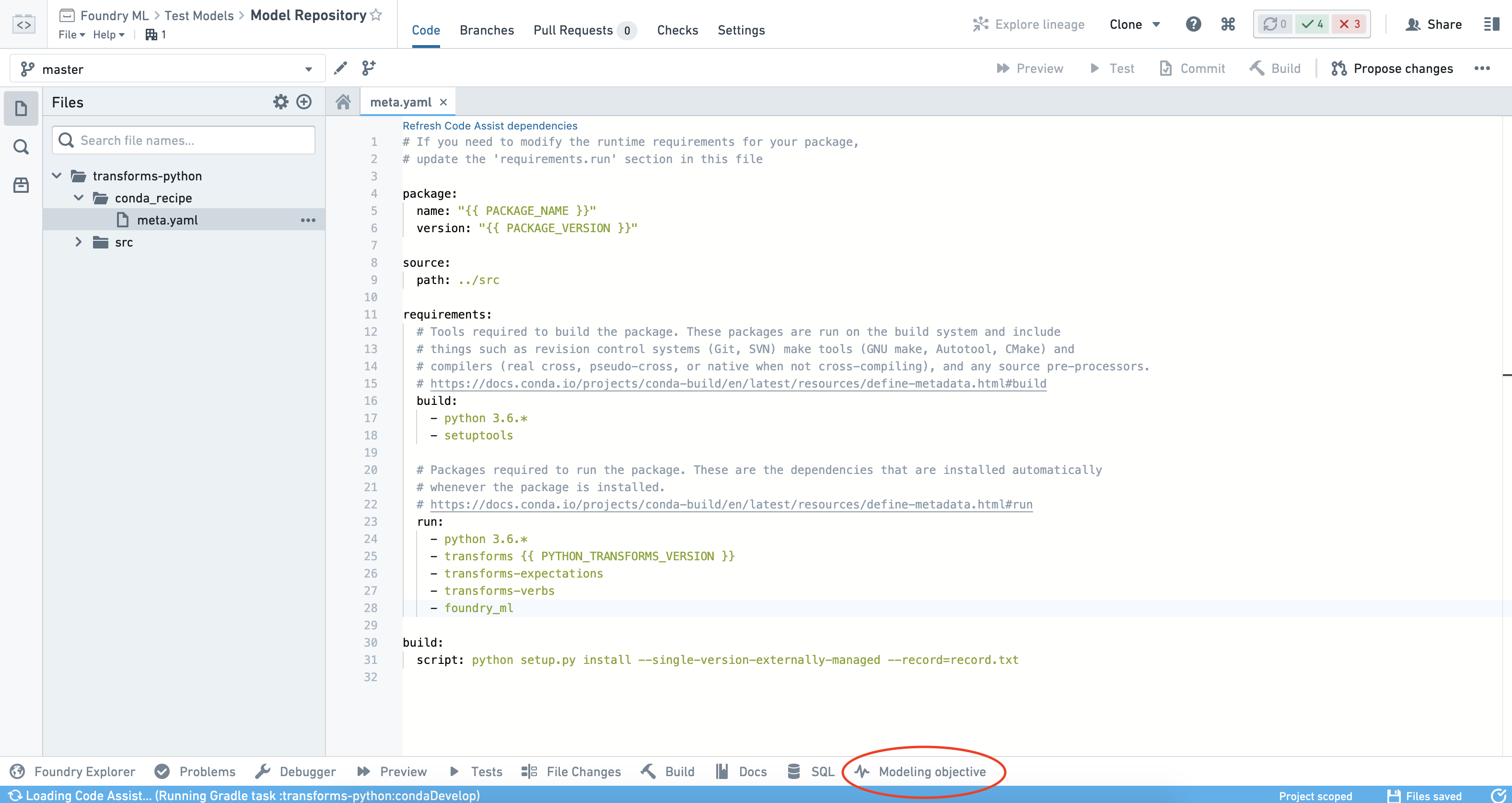
Task: Open the master branch dropdown
Action: [x=168, y=69]
